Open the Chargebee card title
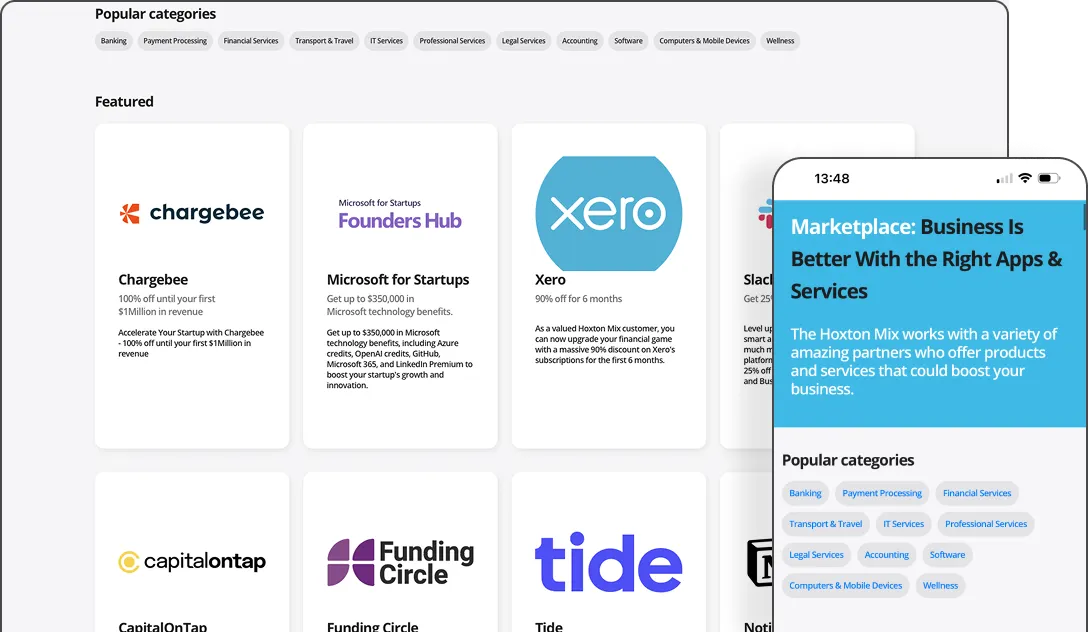This screenshot has width=1088, height=632. pos(153,280)
